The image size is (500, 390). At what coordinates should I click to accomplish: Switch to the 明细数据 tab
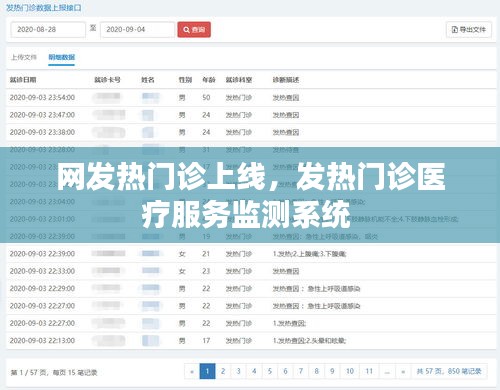[62, 57]
